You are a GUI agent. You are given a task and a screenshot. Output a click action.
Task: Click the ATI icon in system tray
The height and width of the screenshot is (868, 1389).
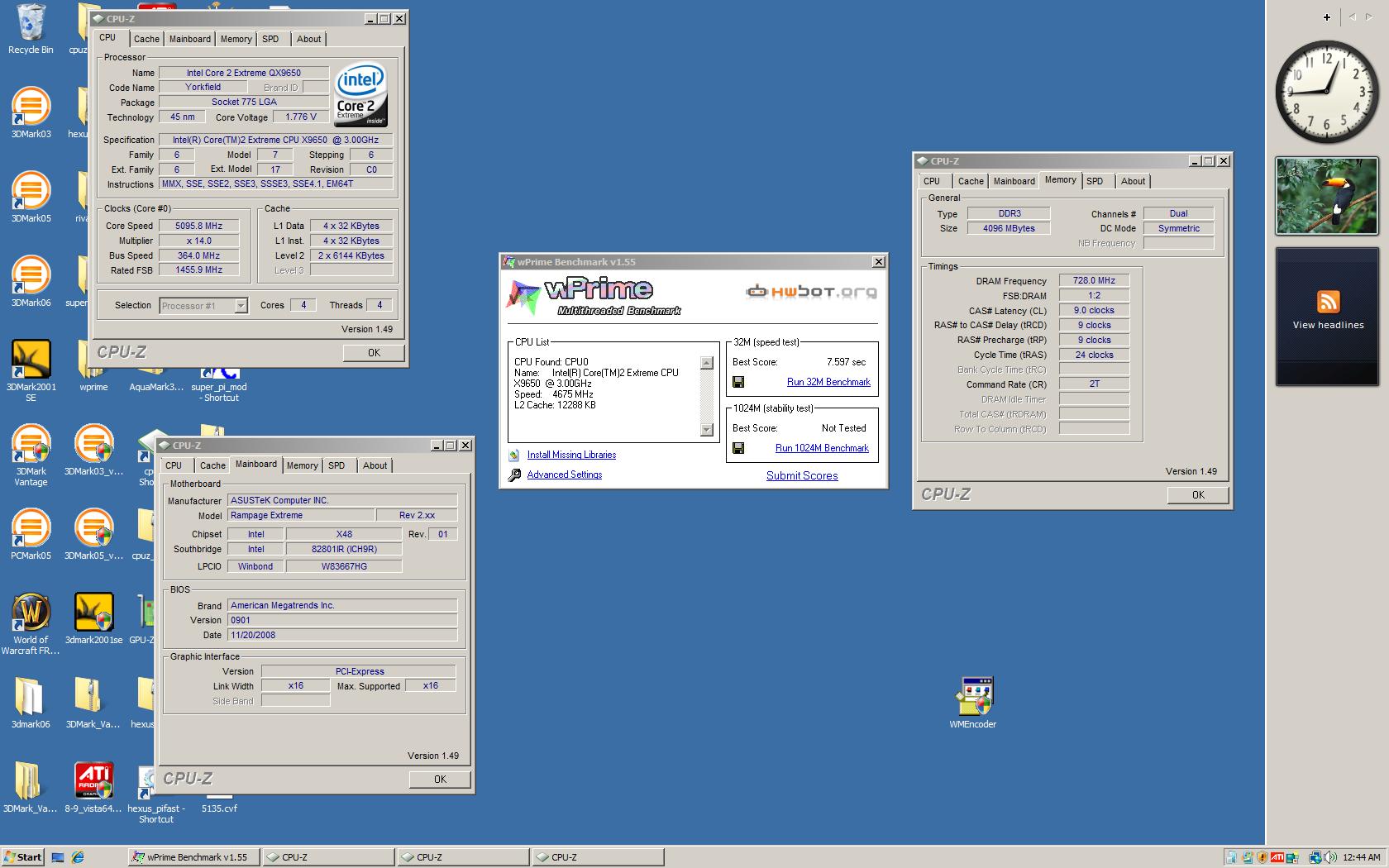pos(1277,857)
